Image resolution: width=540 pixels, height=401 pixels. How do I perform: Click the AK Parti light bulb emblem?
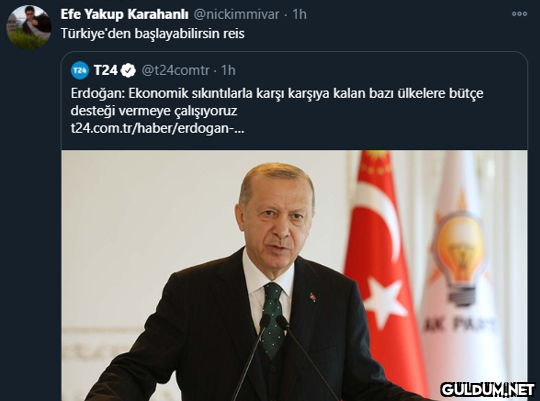460,257
